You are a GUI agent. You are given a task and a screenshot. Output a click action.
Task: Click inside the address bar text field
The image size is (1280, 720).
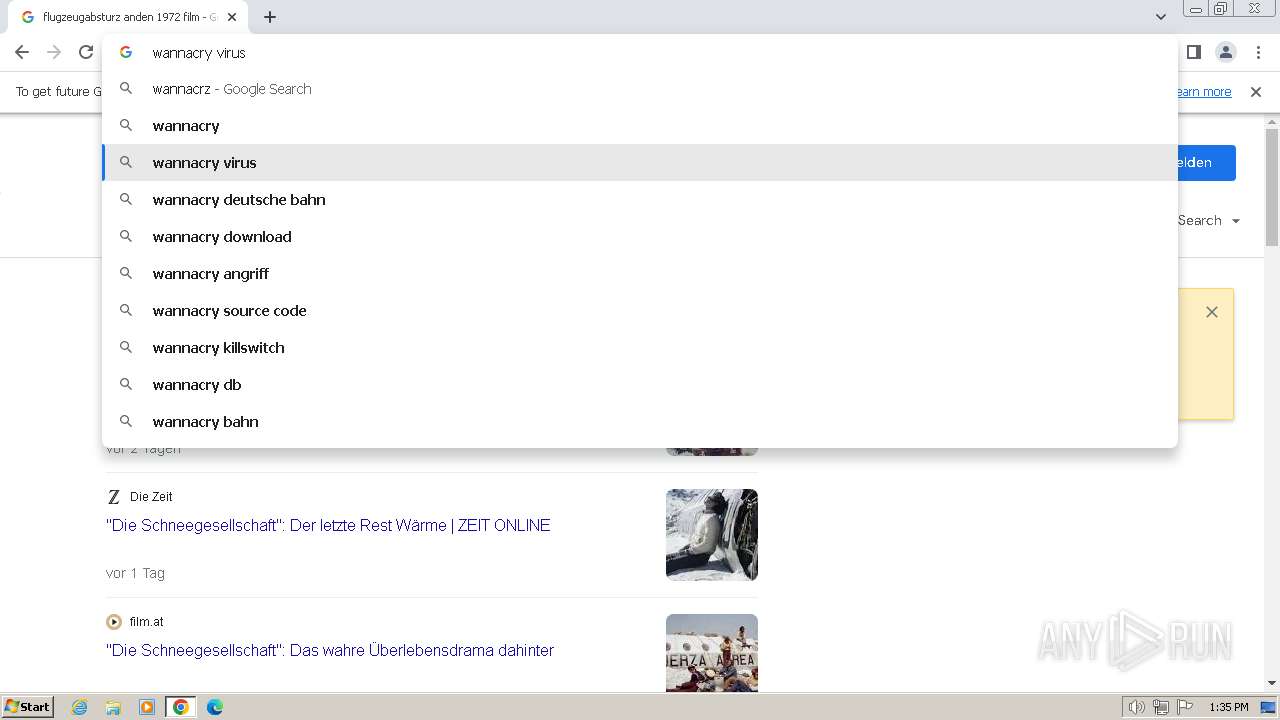coord(640,53)
